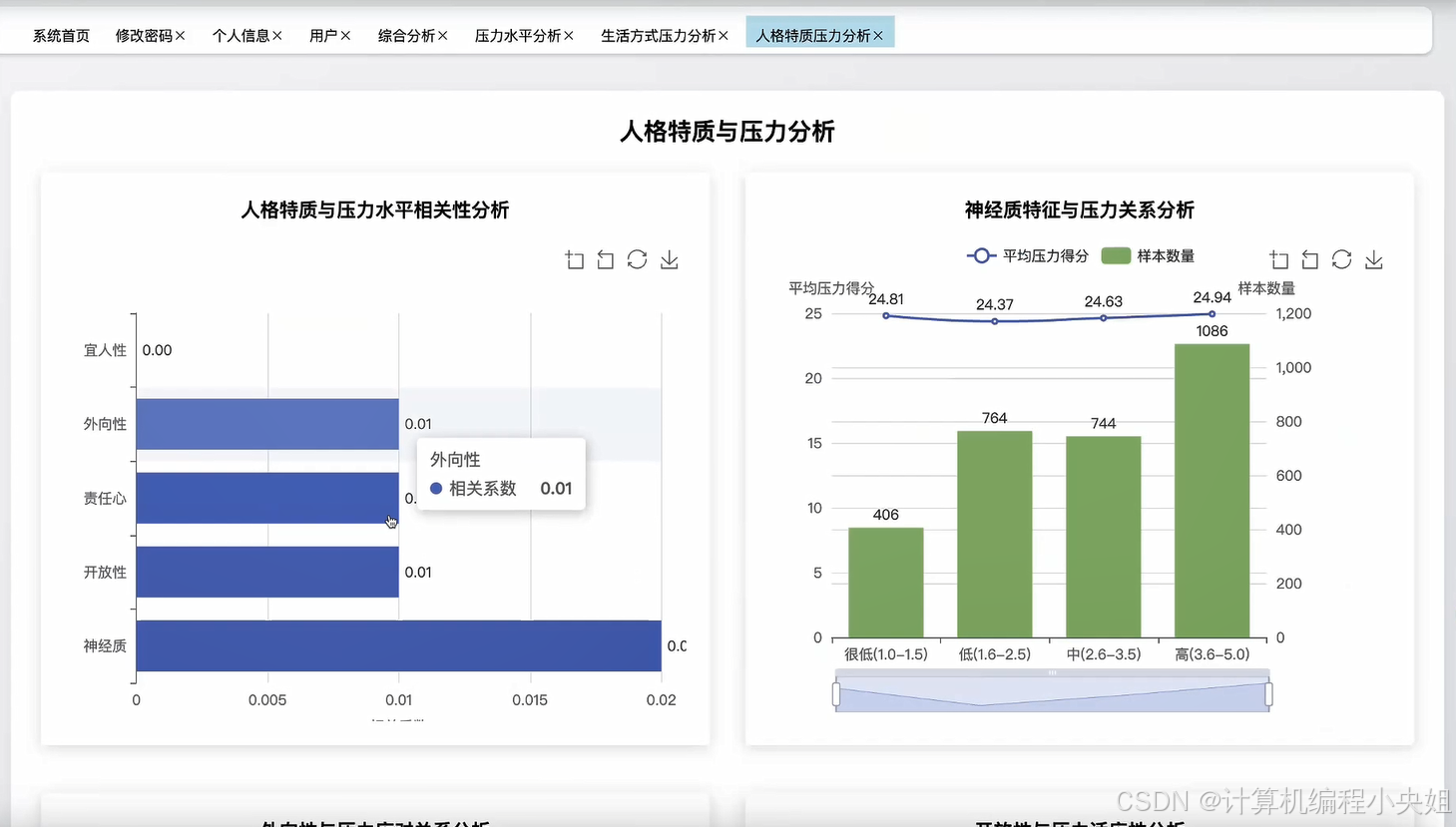1456x827 pixels.
Task: Click the green bar labeled 744
Action: 1104,537
